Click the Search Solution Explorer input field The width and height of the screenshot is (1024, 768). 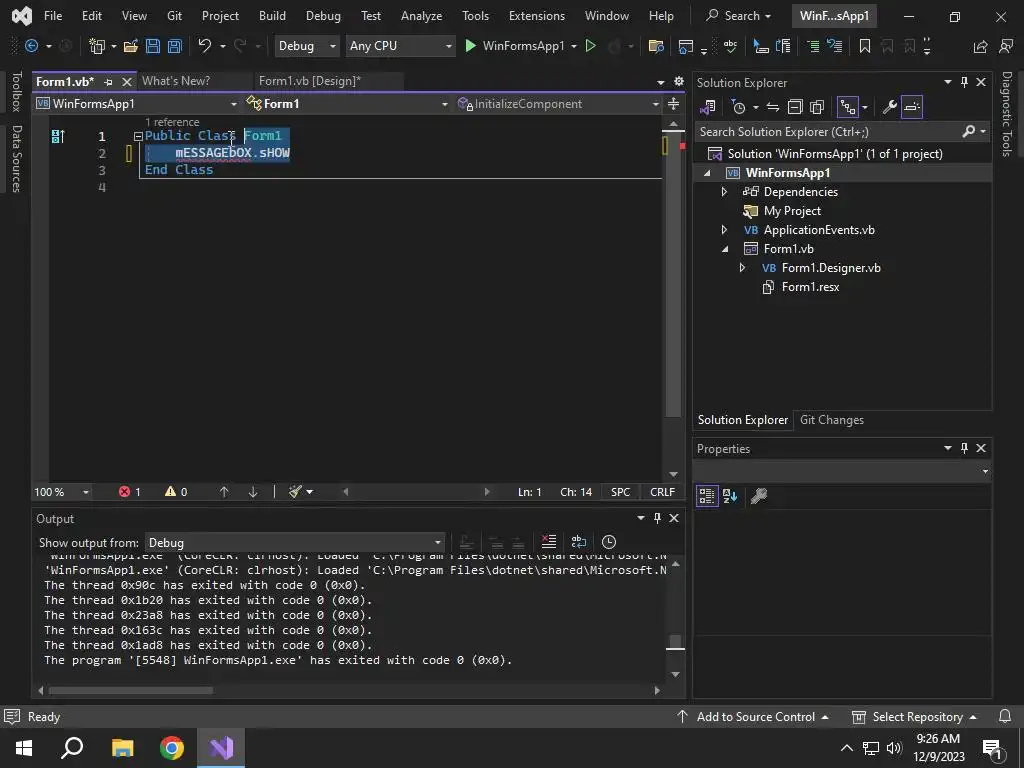[828, 132]
